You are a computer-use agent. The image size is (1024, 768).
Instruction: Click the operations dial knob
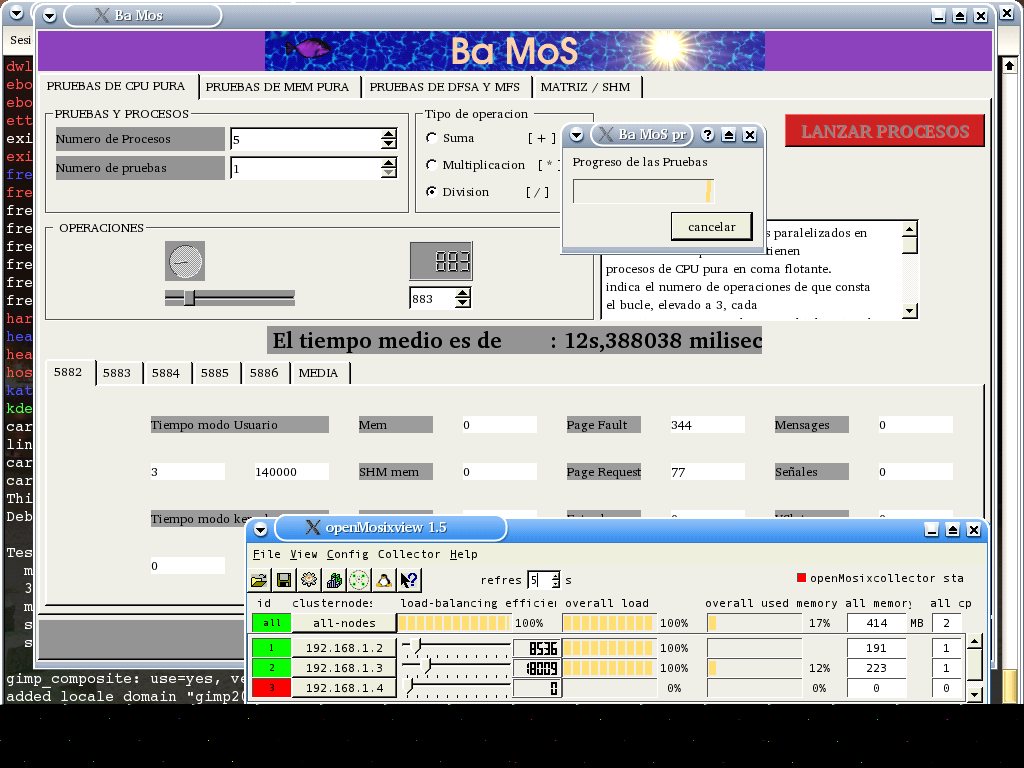pyautogui.click(x=184, y=262)
